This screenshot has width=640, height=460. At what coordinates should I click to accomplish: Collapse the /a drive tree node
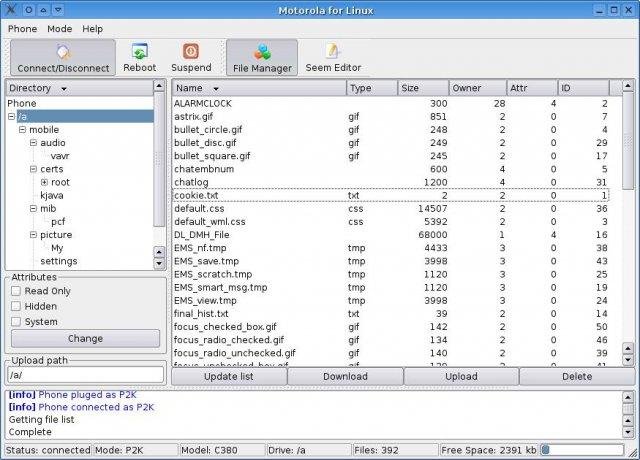click(11, 117)
